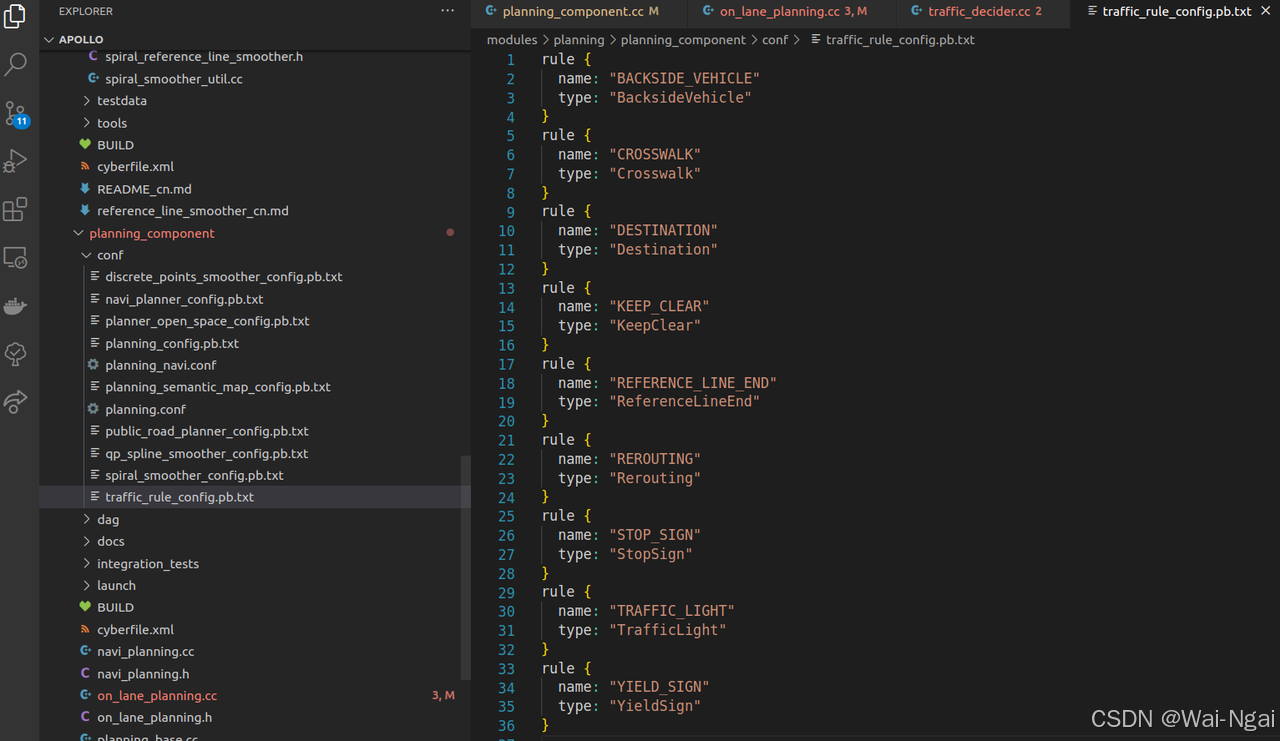Open the Remote Explorer sidebar
The height and width of the screenshot is (741, 1280).
[x=15, y=257]
